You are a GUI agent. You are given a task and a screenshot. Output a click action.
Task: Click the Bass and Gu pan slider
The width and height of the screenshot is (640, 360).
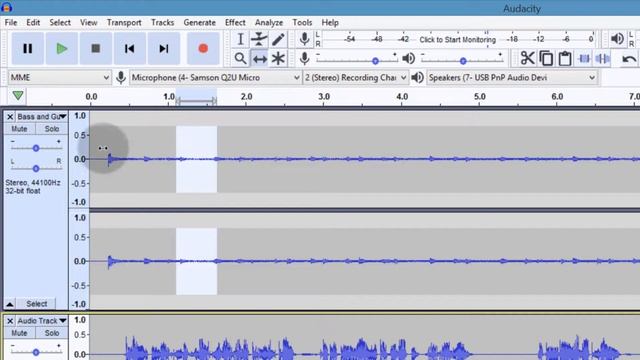(36, 168)
